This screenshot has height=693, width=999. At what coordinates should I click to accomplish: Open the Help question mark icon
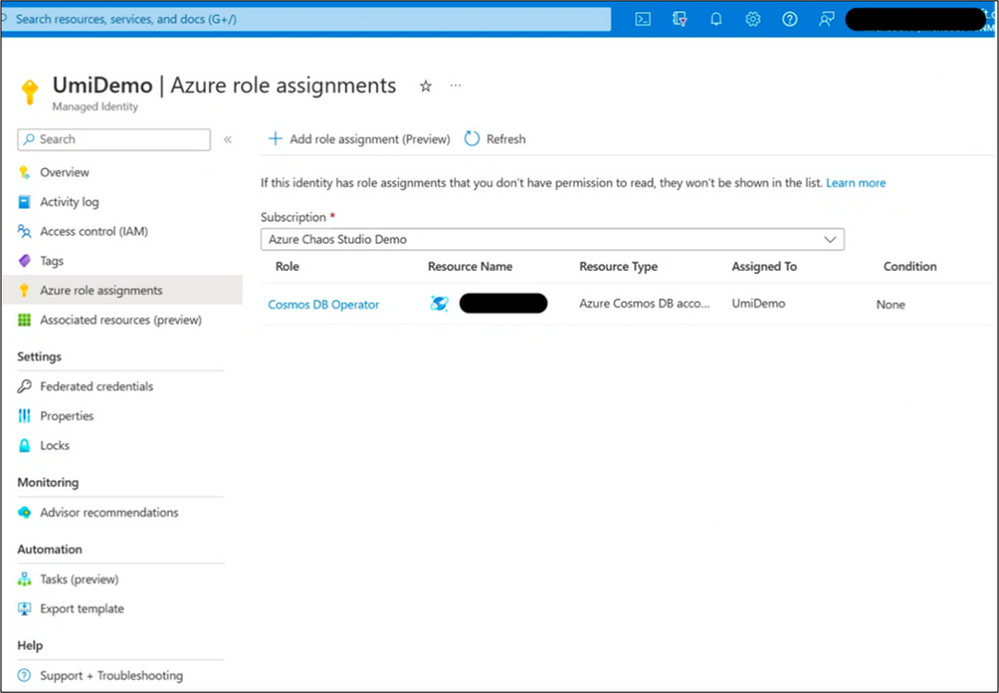coord(789,19)
